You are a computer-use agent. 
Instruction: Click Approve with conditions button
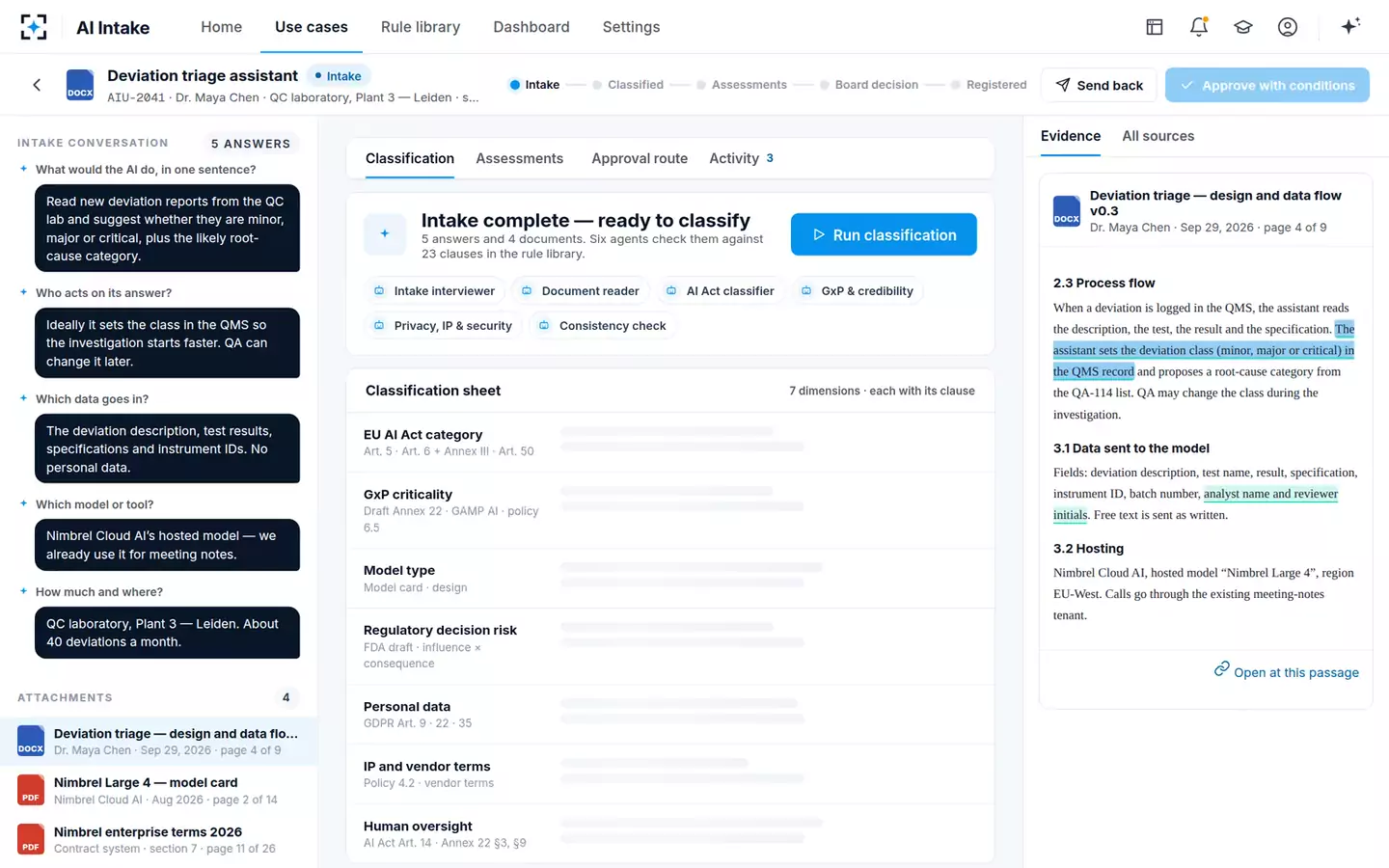pos(1267,85)
